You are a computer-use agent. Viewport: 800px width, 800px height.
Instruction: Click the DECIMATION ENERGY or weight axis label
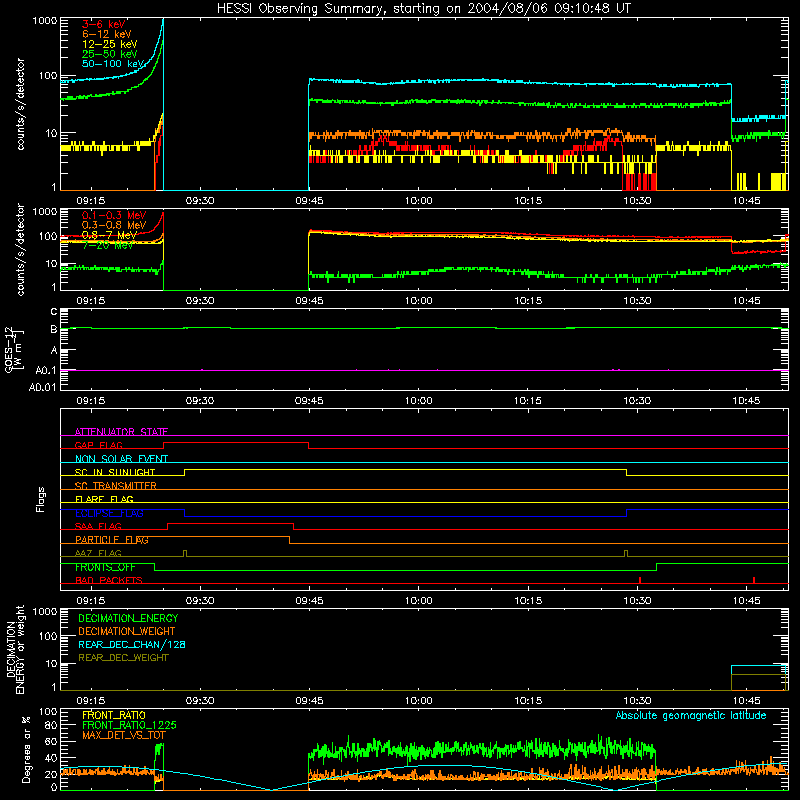tap(15, 649)
